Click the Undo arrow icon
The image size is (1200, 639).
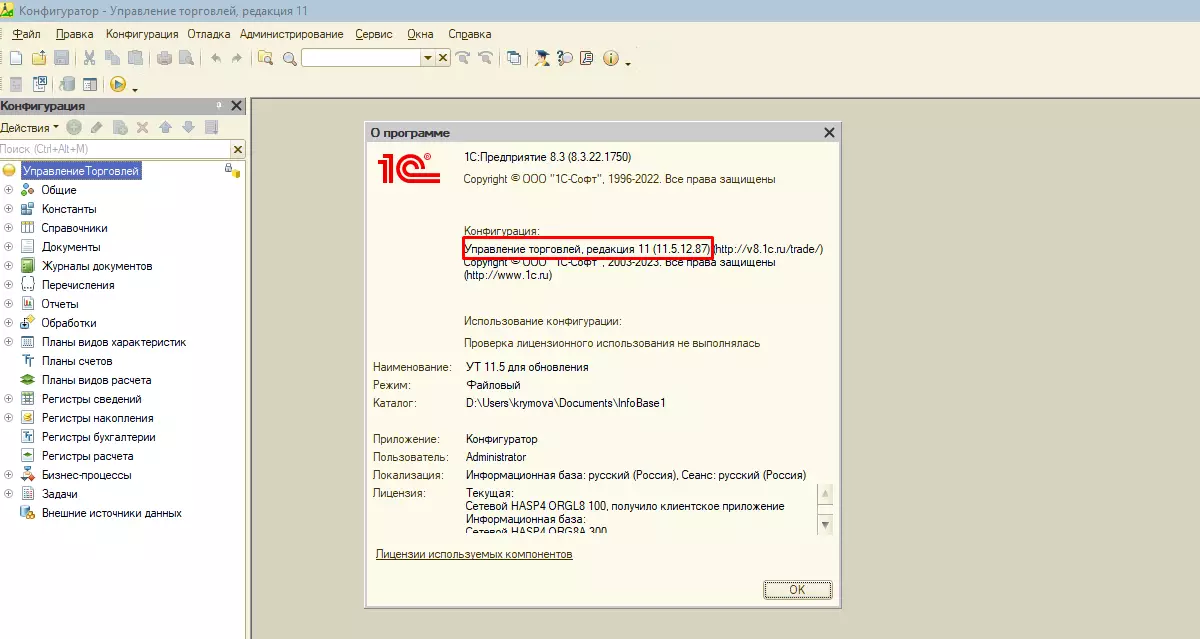click(216, 58)
